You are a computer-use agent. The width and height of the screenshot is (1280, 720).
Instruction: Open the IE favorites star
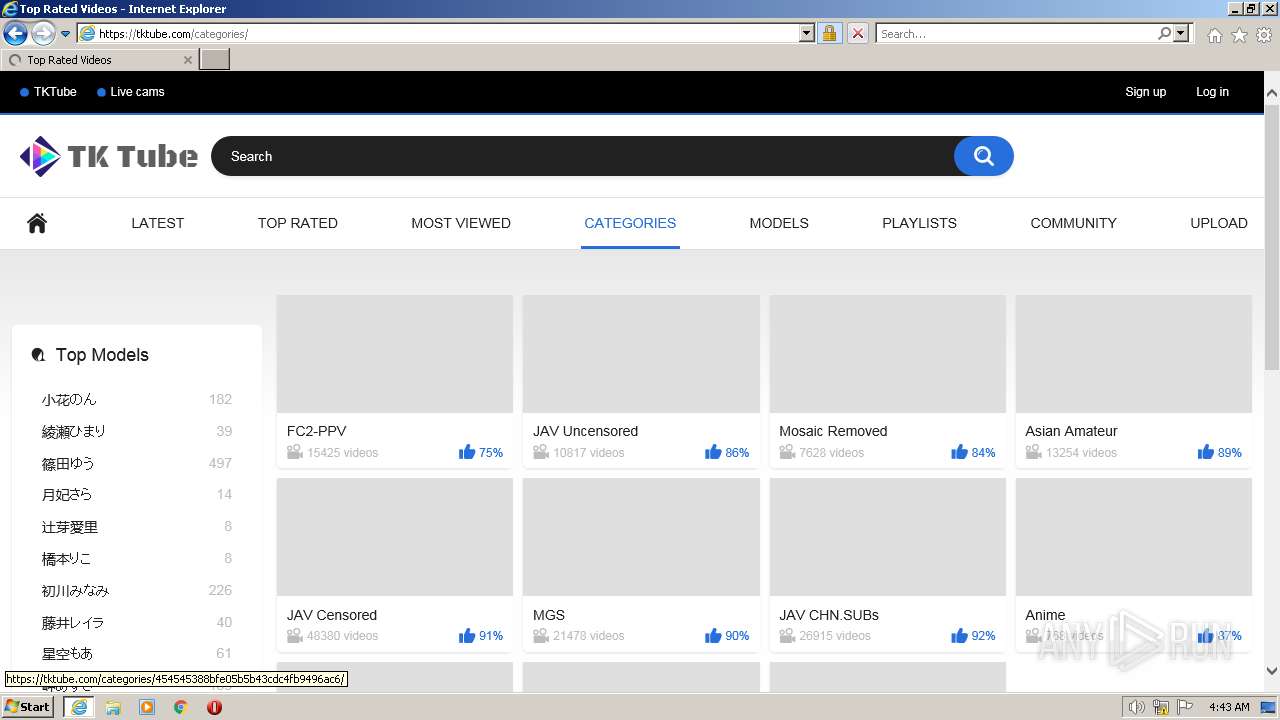click(x=1239, y=35)
